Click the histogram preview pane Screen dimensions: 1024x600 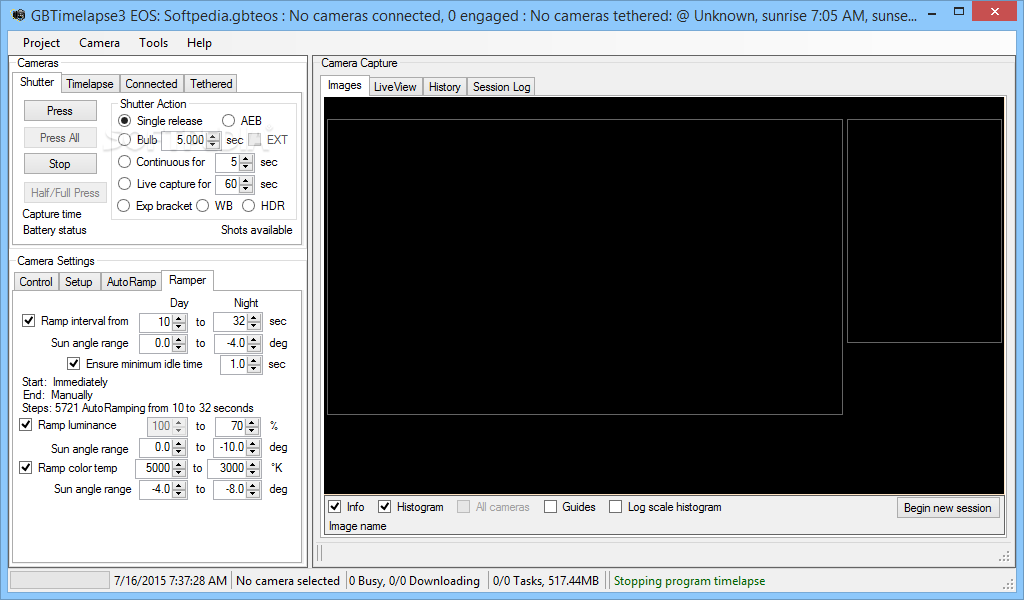click(924, 230)
